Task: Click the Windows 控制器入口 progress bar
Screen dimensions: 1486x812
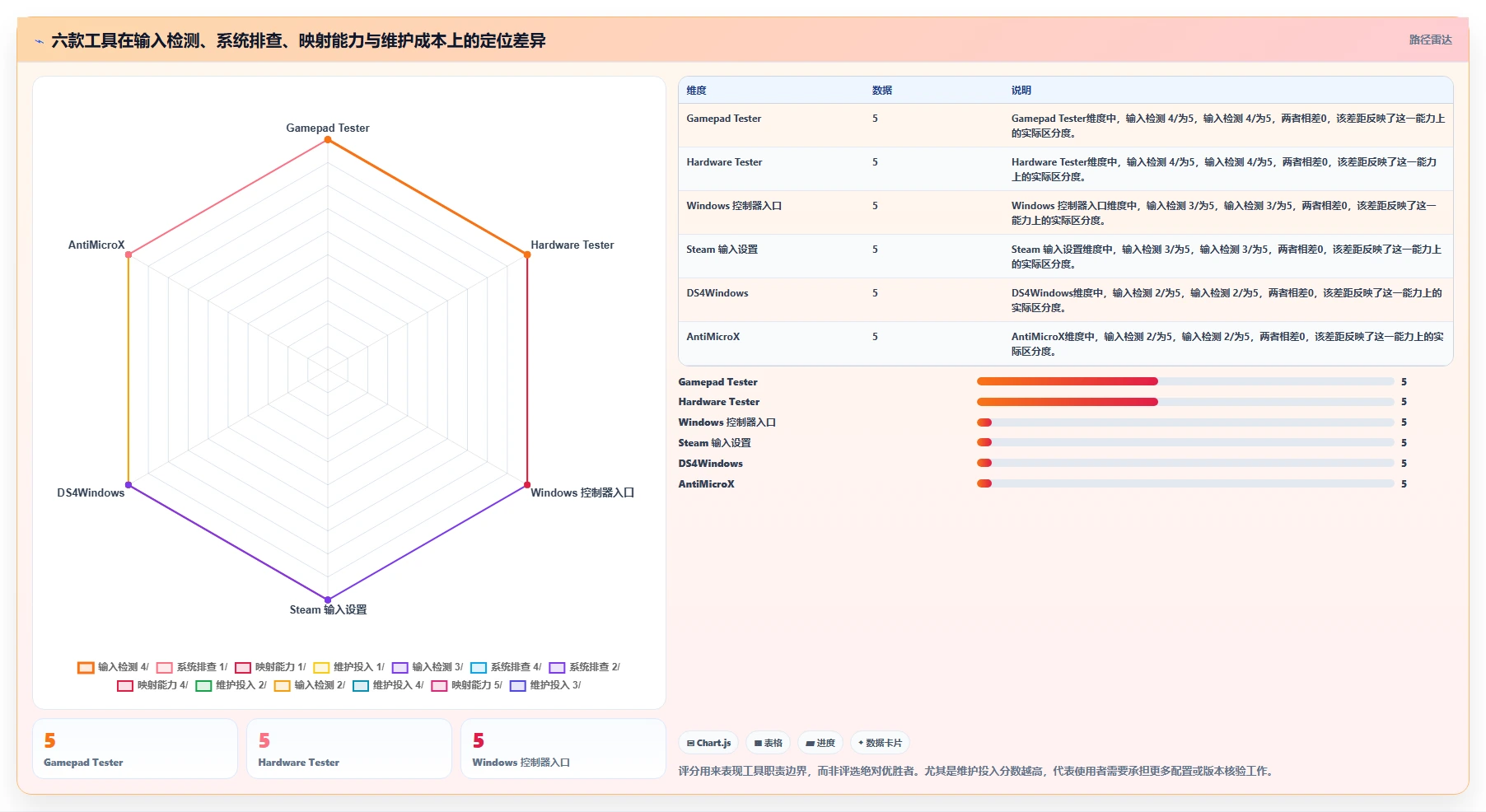Action: [1185, 422]
